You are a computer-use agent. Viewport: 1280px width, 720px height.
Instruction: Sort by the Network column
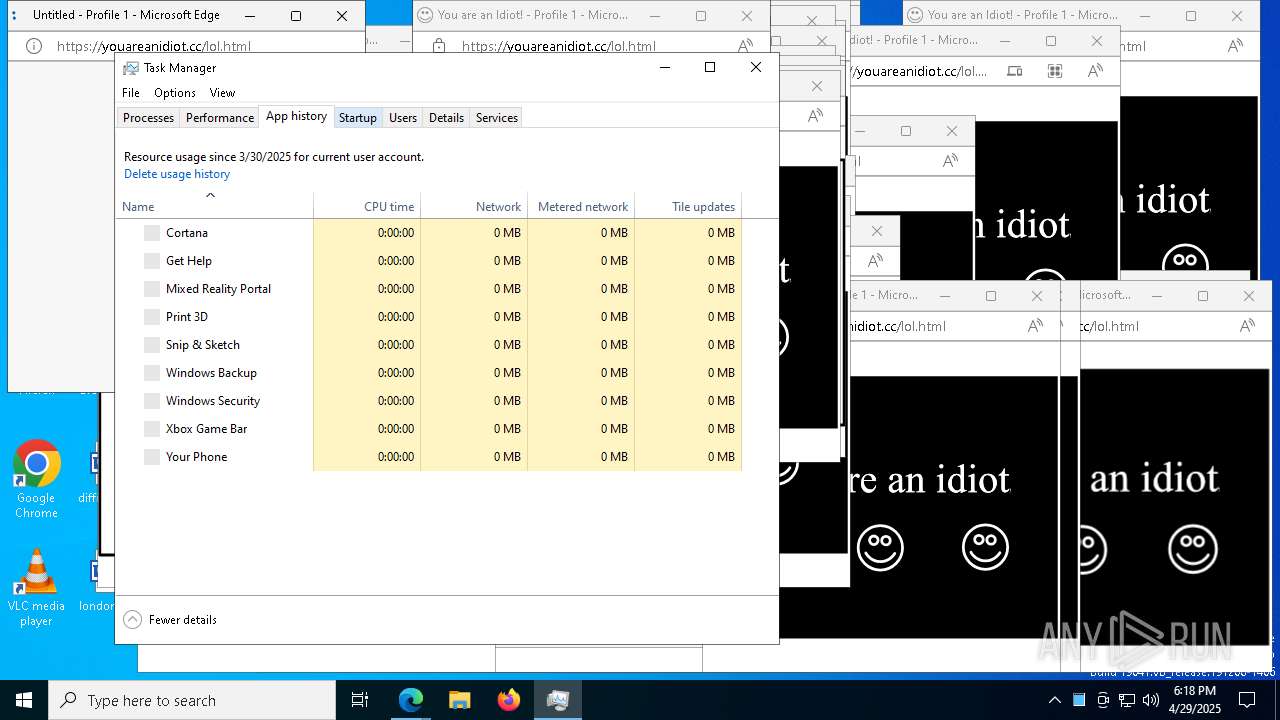click(x=474, y=206)
